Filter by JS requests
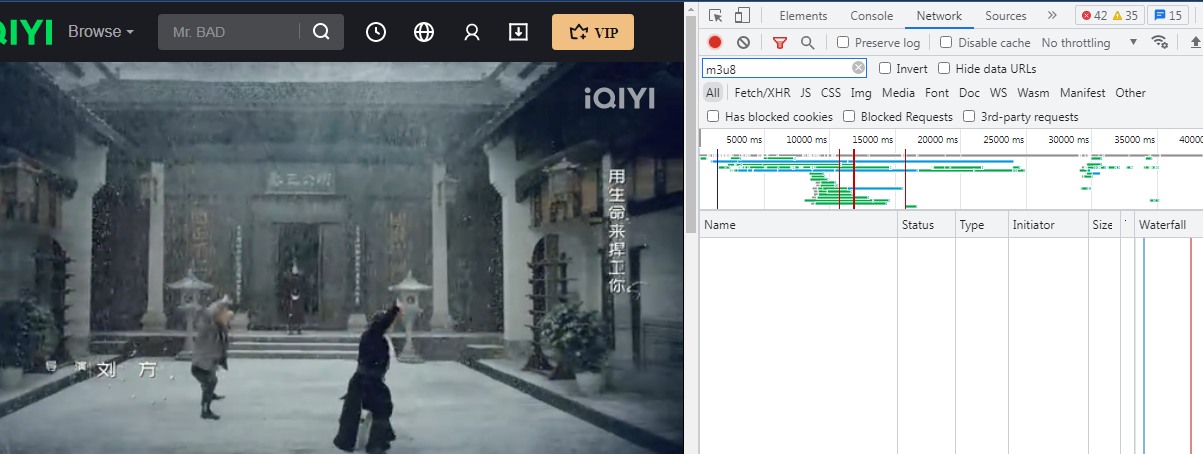This screenshot has height=454, width=1203. (x=805, y=93)
